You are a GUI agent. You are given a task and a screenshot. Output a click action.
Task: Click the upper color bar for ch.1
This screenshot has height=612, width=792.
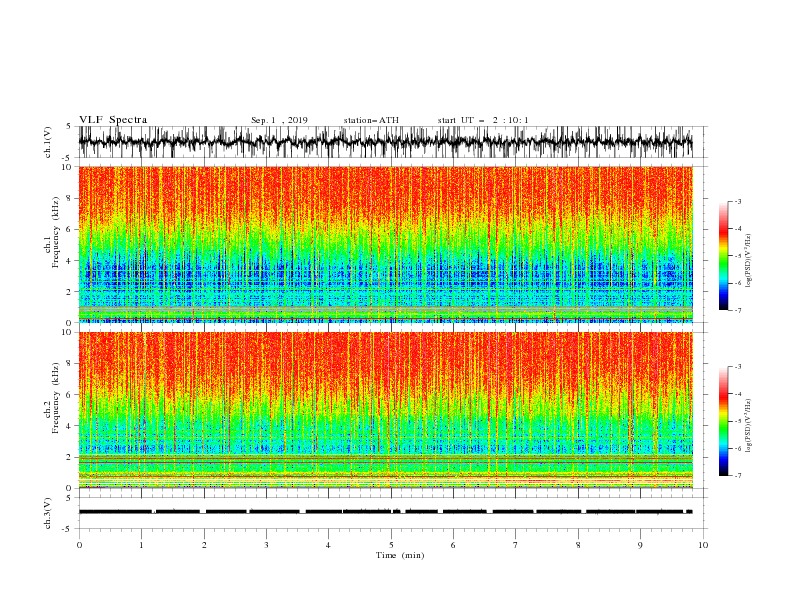pyautogui.click(x=723, y=256)
